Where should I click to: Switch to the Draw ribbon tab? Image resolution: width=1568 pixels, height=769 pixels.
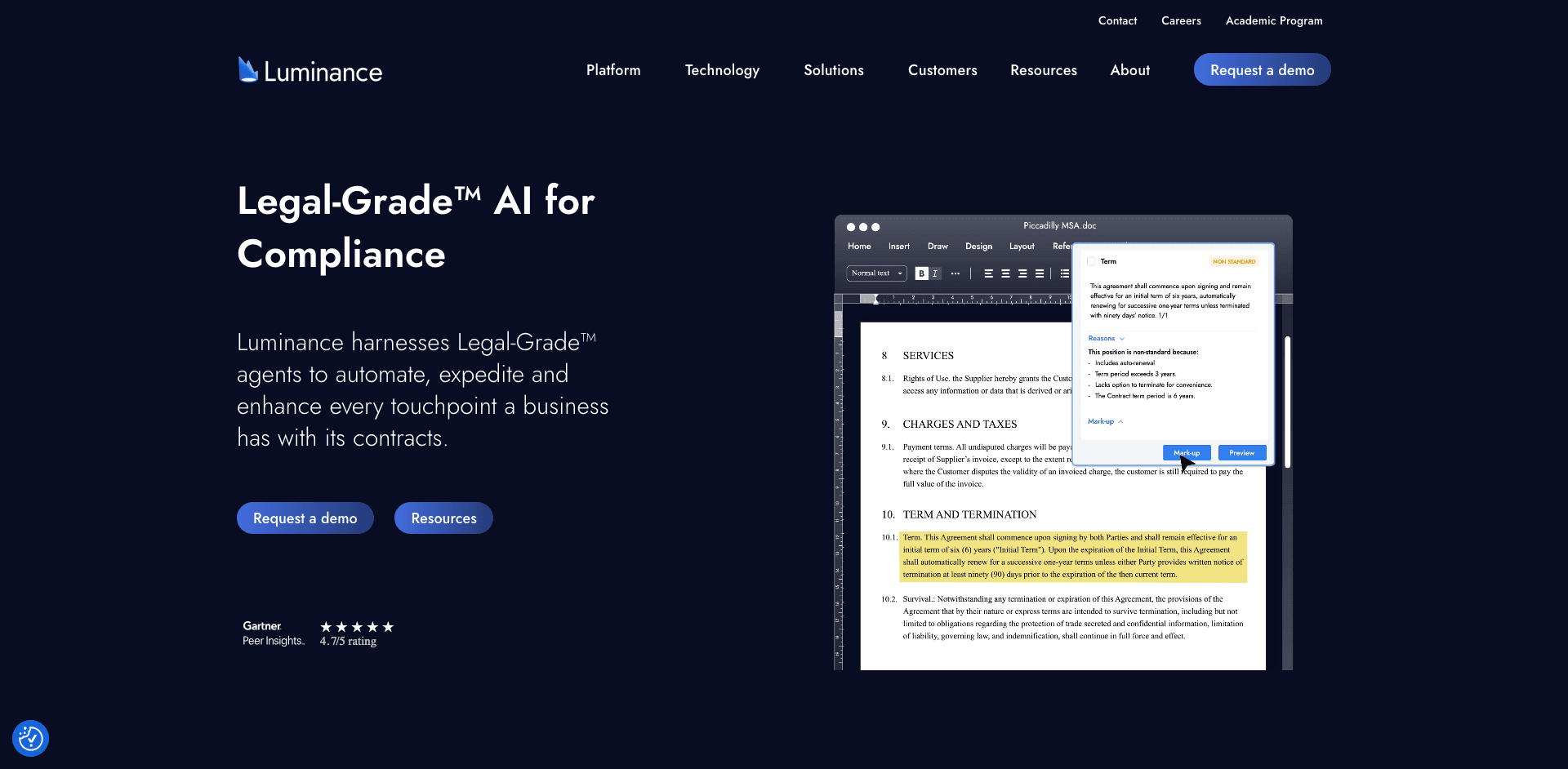(x=938, y=246)
